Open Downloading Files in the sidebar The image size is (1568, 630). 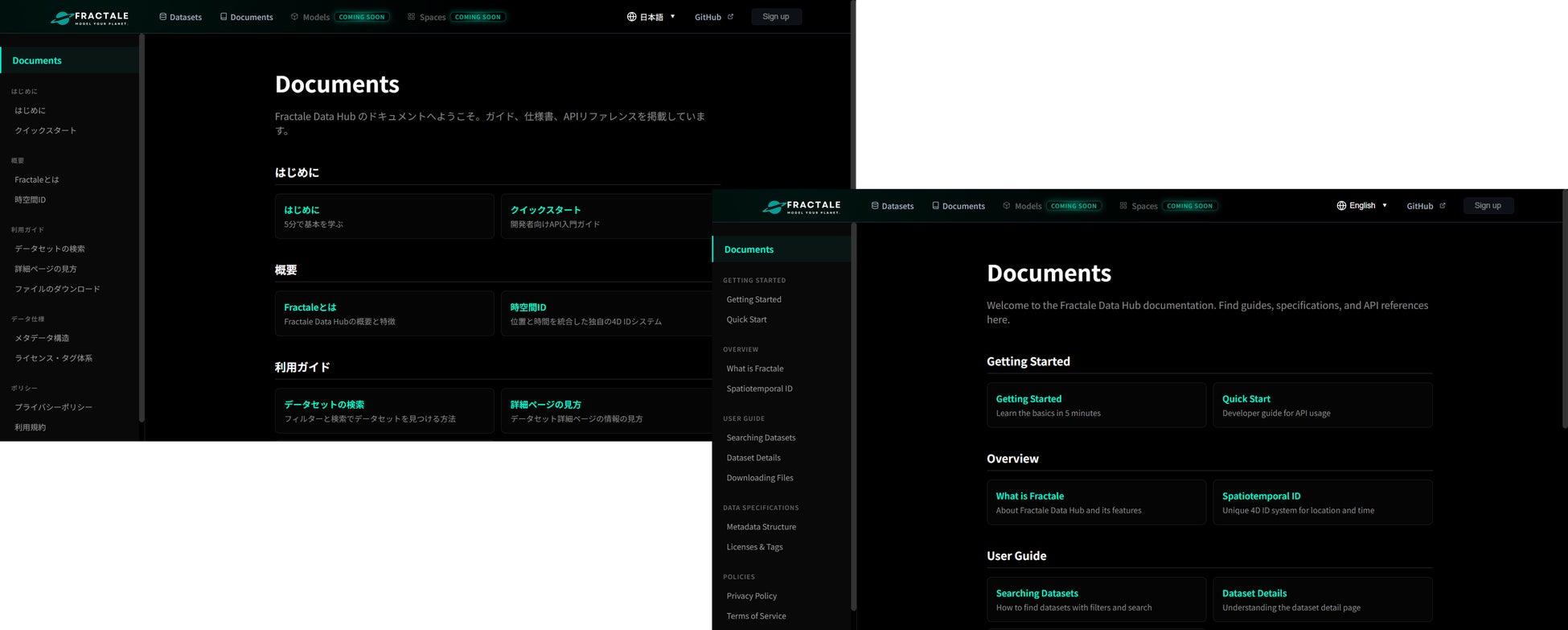tap(761, 478)
